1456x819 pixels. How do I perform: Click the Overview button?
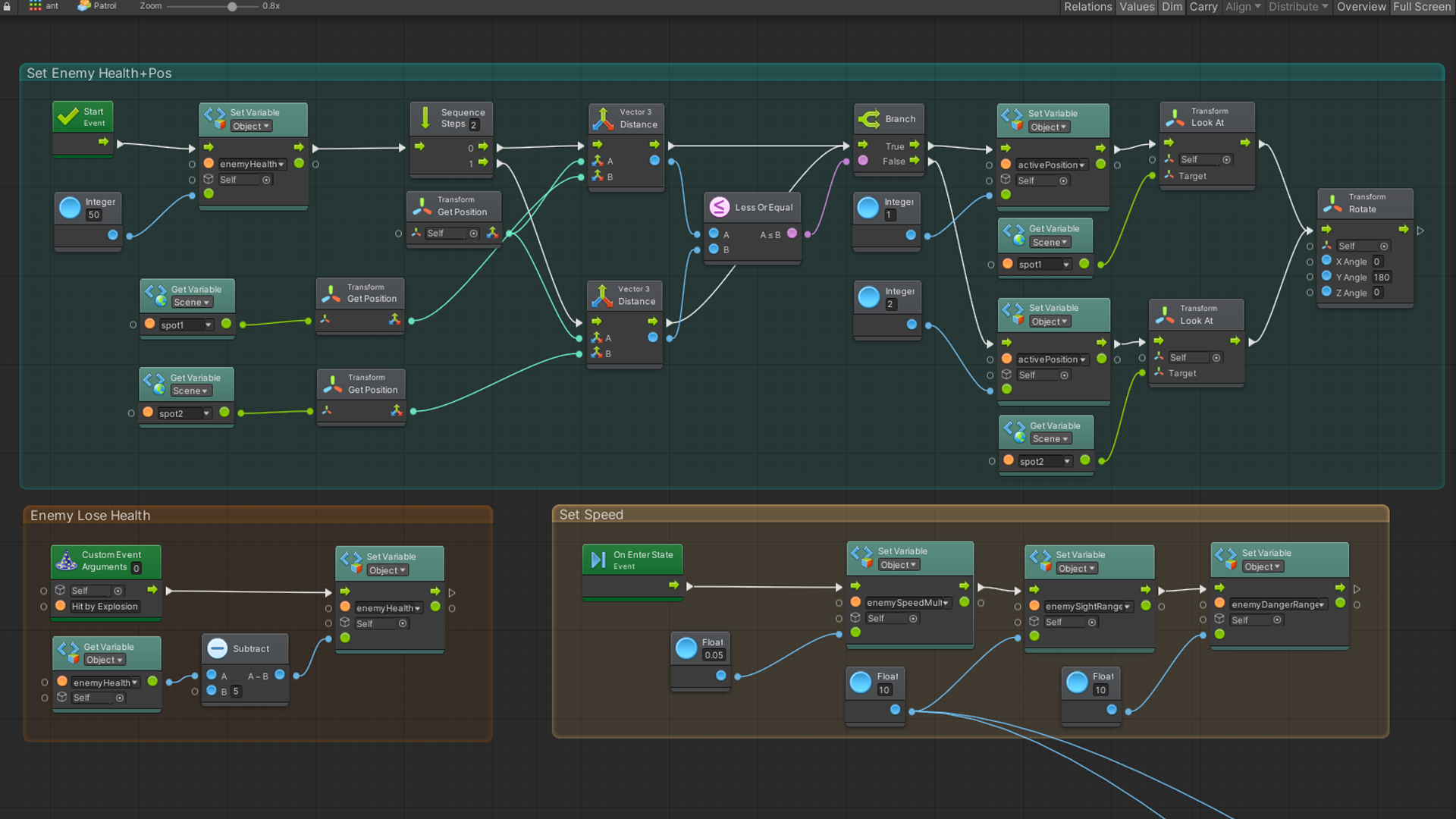tap(1360, 7)
